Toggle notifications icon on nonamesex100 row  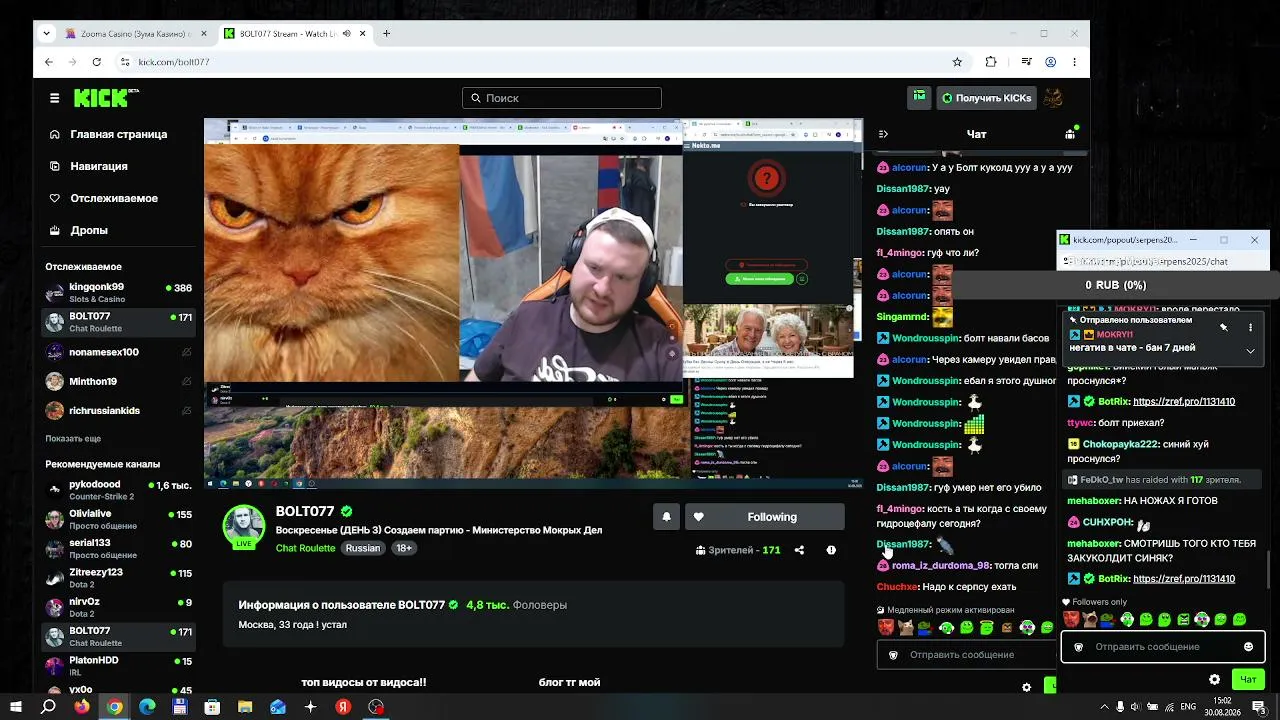click(x=186, y=352)
